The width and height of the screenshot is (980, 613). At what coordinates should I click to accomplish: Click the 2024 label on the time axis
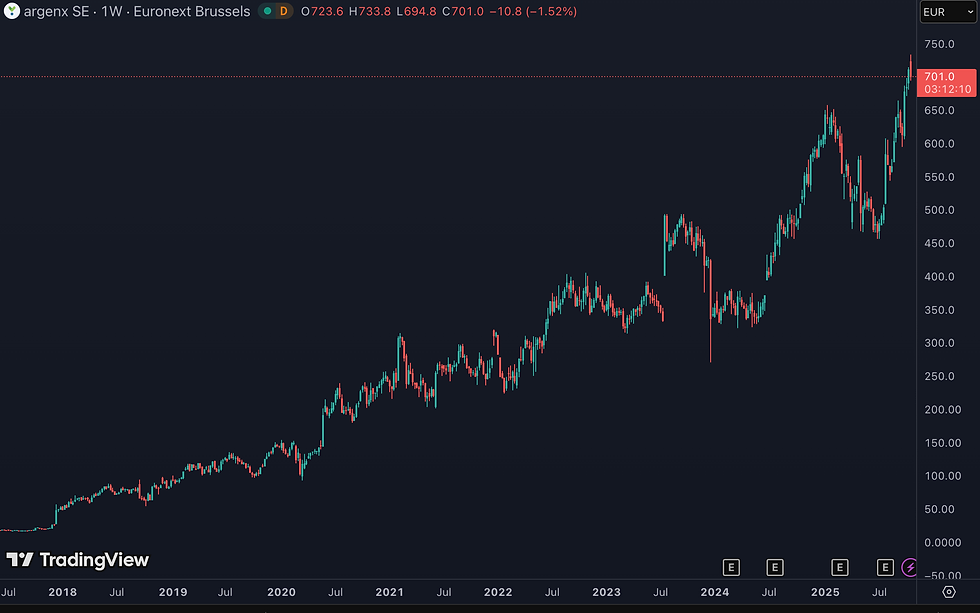[x=715, y=592]
